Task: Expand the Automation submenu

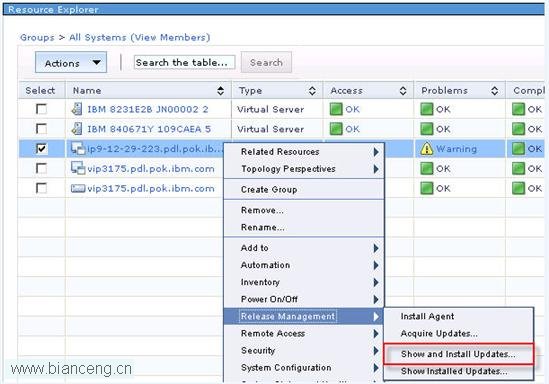Action: 304,265
